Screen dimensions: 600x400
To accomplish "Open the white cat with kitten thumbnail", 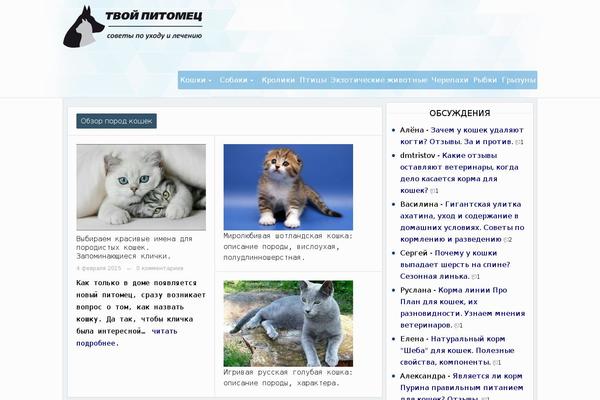I will click(x=141, y=187).
